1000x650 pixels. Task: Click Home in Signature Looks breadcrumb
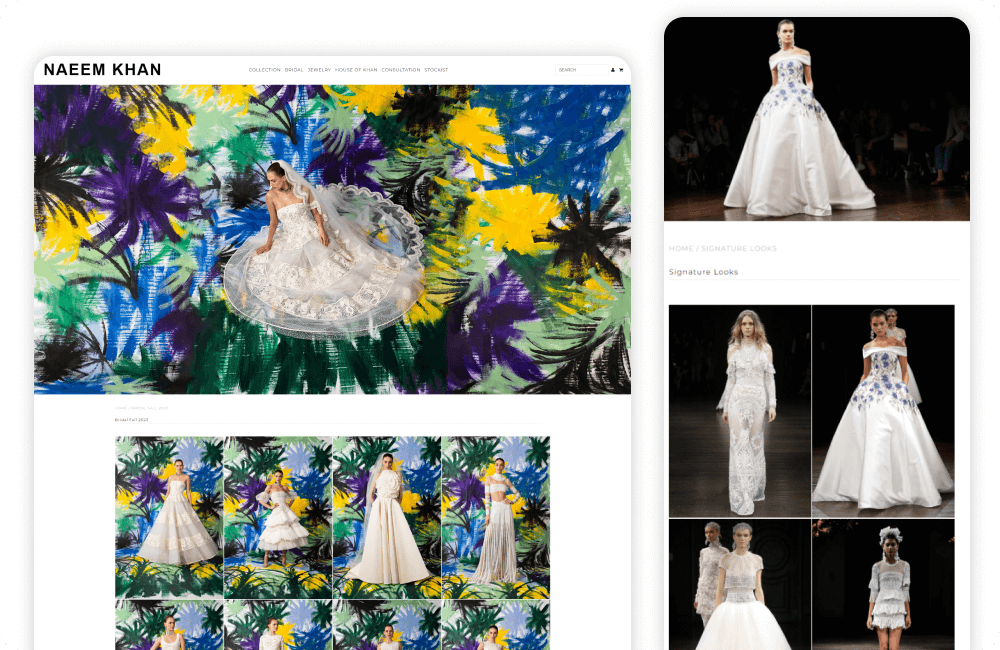pyautogui.click(x=680, y=248)
